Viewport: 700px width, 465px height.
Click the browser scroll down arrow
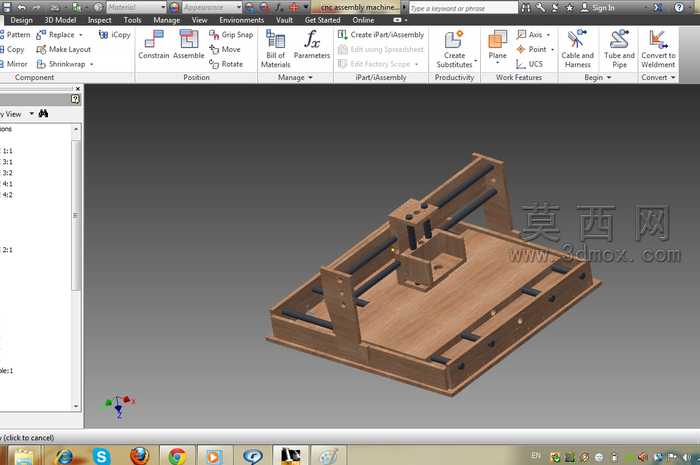[76, 406]
